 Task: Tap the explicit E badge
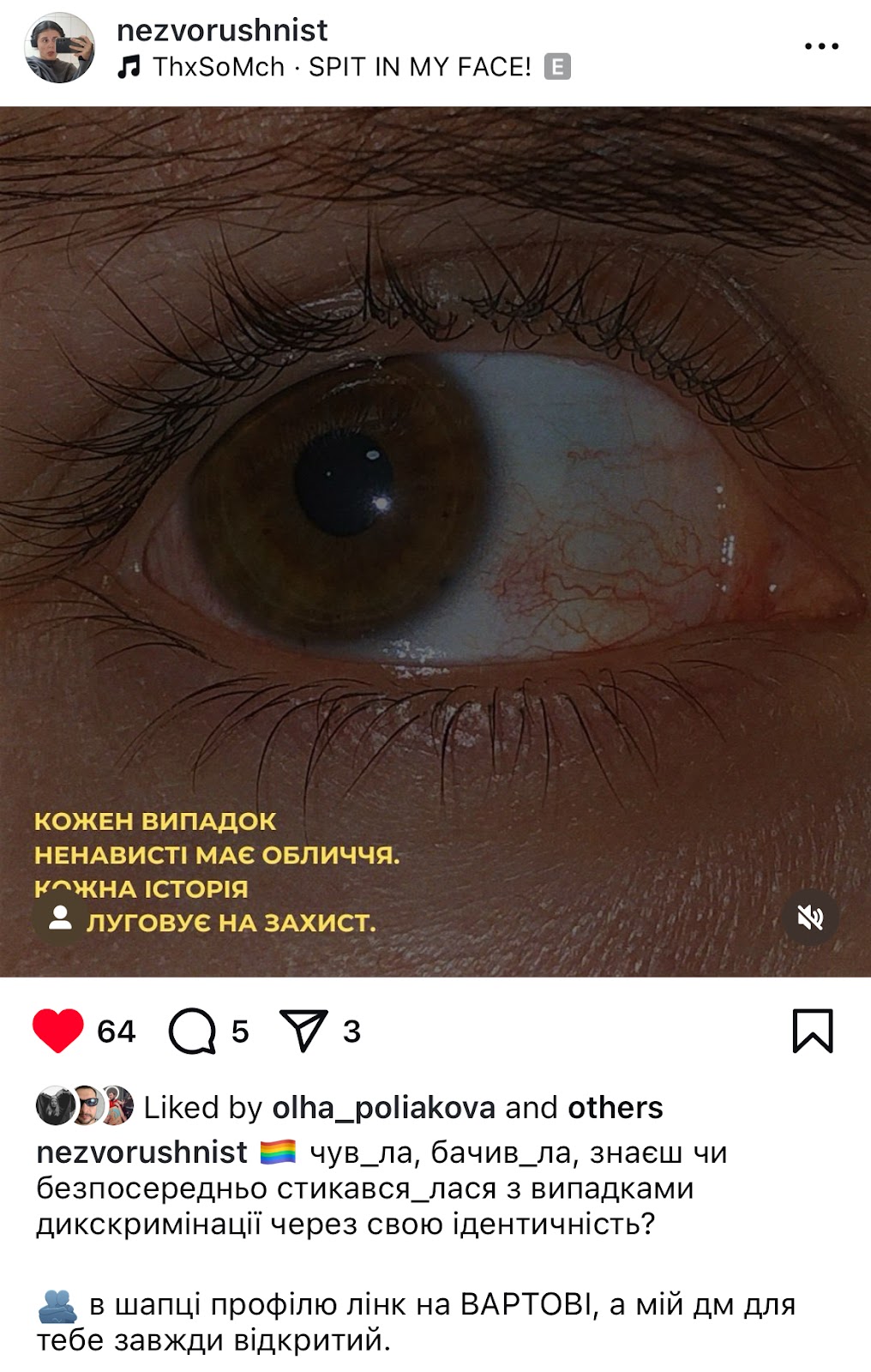tap(557, 67)
